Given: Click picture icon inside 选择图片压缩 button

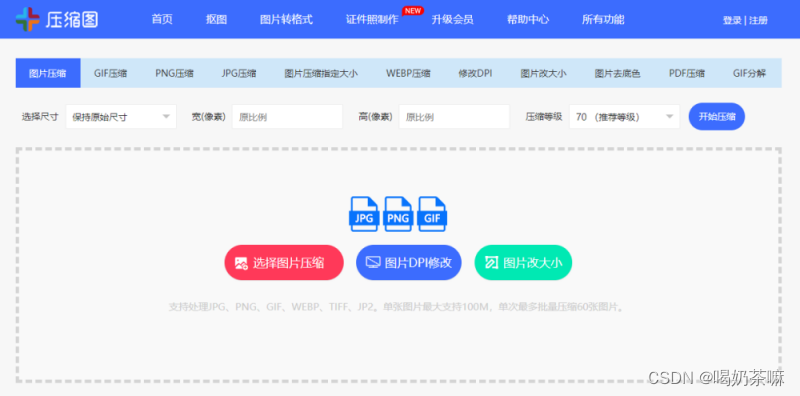Looking at the screenshot, I should (241, 263).
